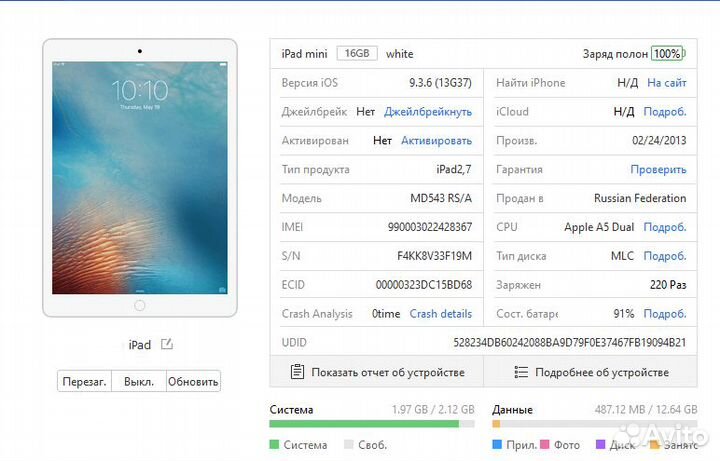Select serial number F4KK8V33F19M
Screen dimensions: 720x461
click(x=434, y=256)
